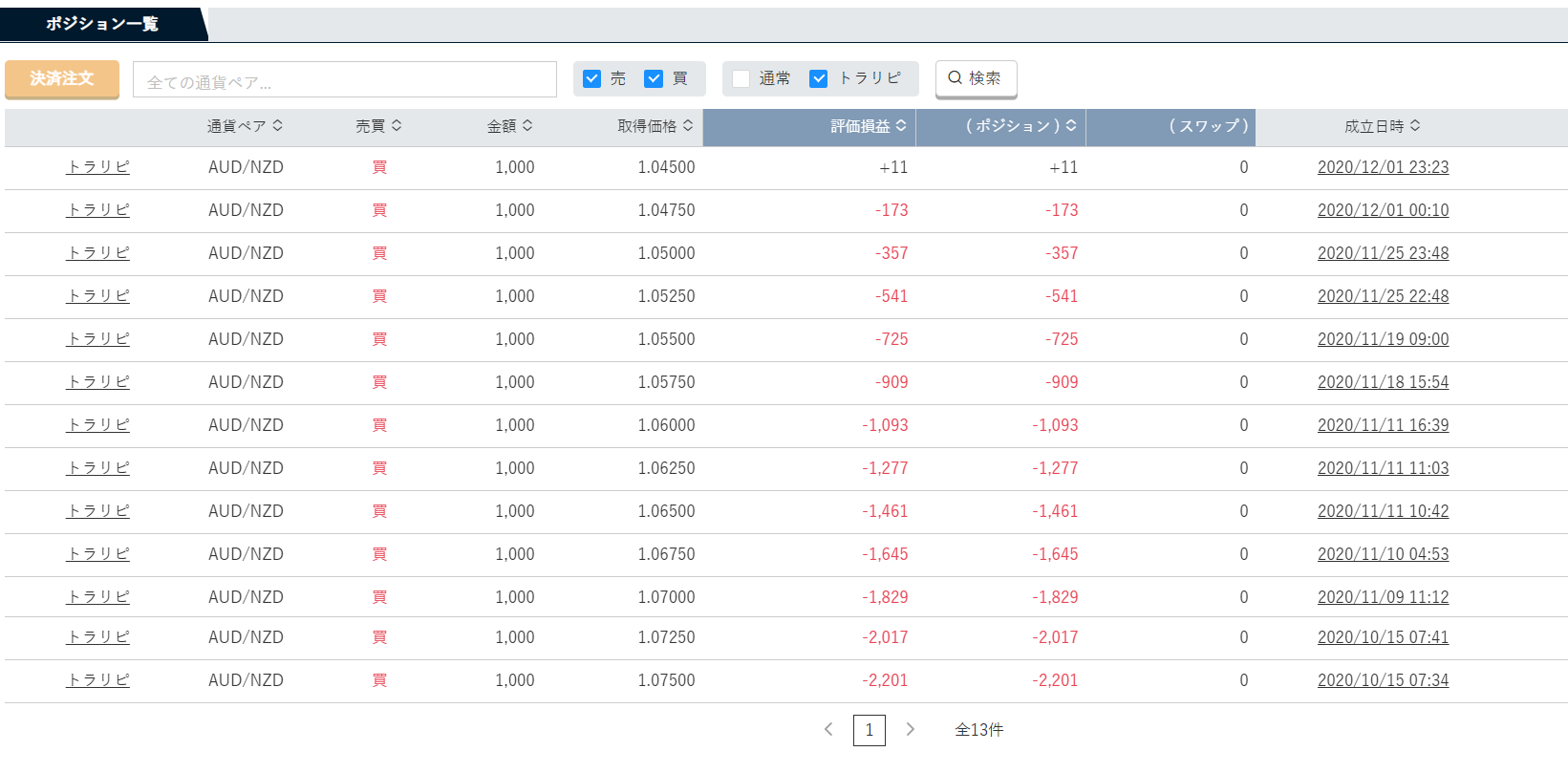Open トラリピ link in 1.05000 row
This screenshot has width=1568, height=773.
point(98,253)
